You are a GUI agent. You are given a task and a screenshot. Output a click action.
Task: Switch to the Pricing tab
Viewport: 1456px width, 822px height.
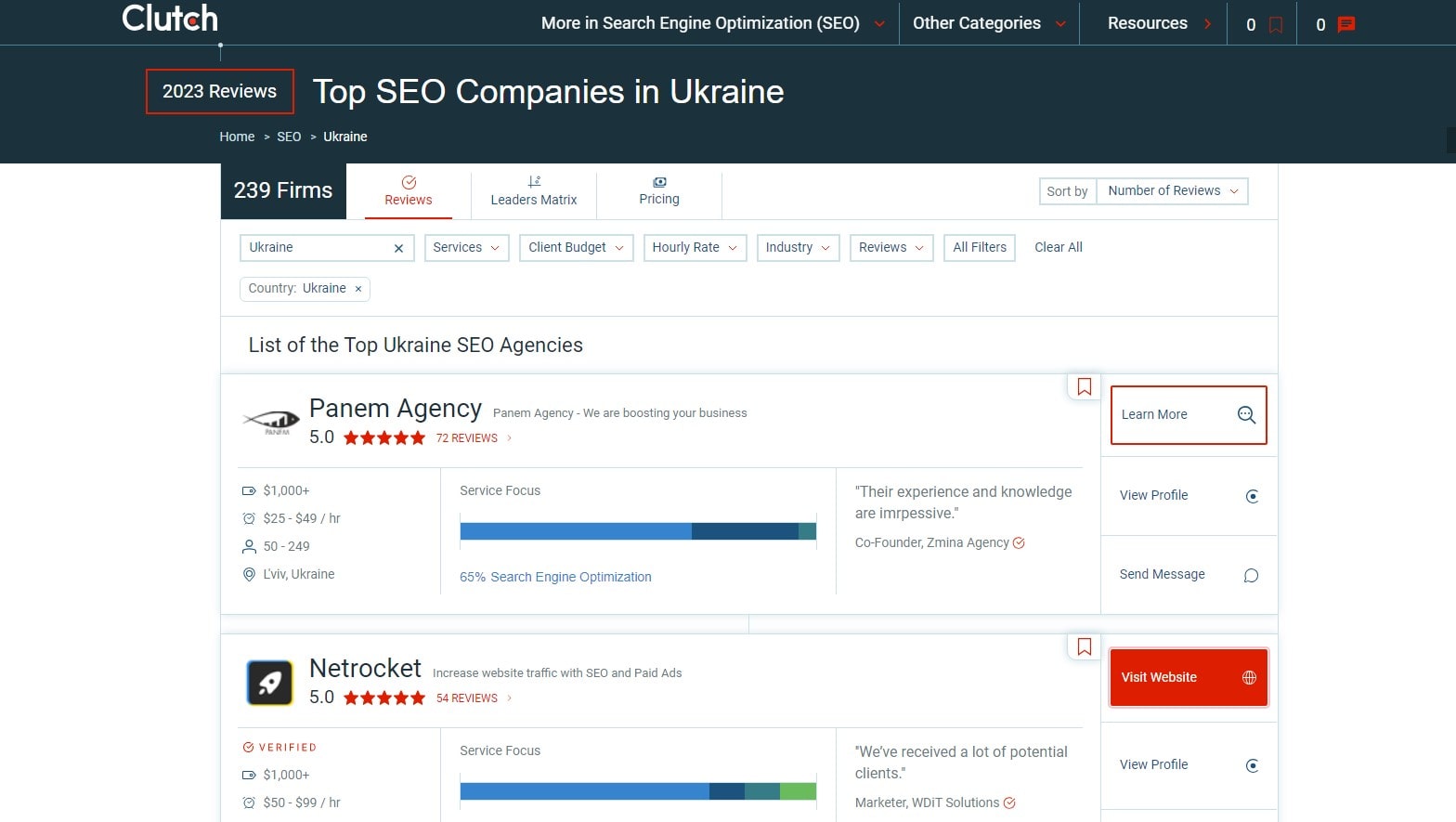coord(659,190)
